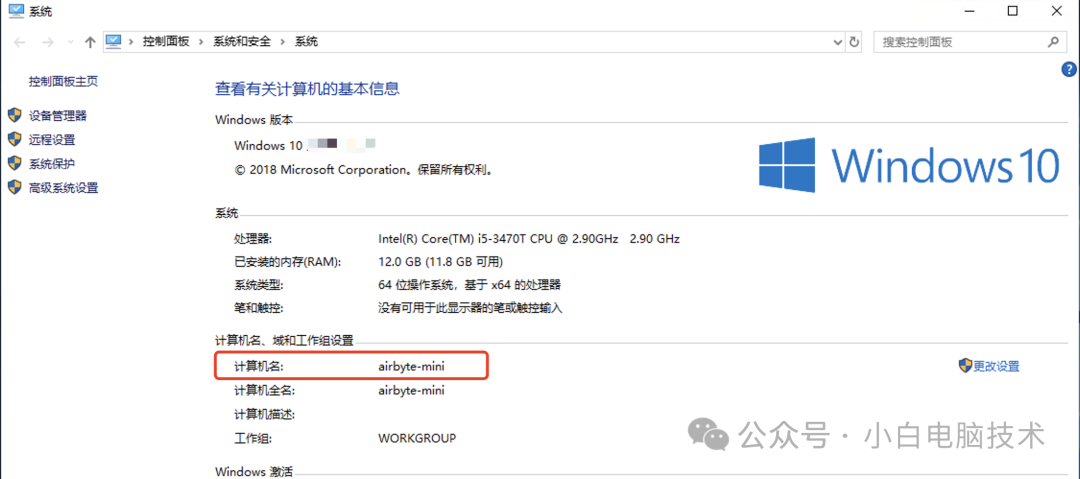
Task: Select 控制面板 breadcrumb
Action: (166, 41)
